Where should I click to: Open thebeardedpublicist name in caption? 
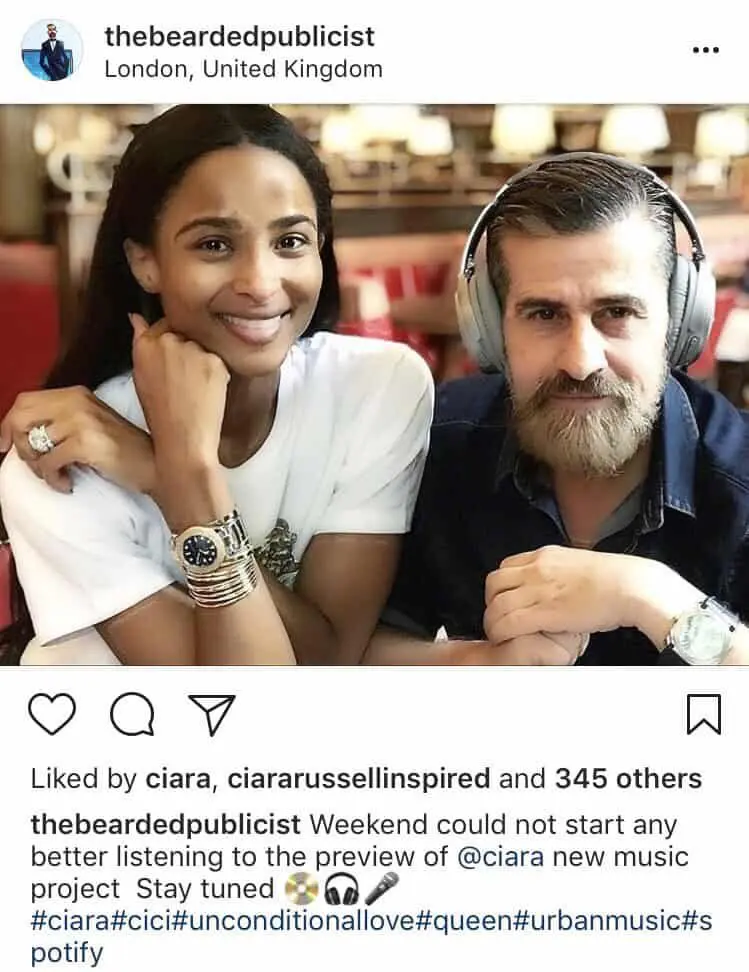[166, 824]
